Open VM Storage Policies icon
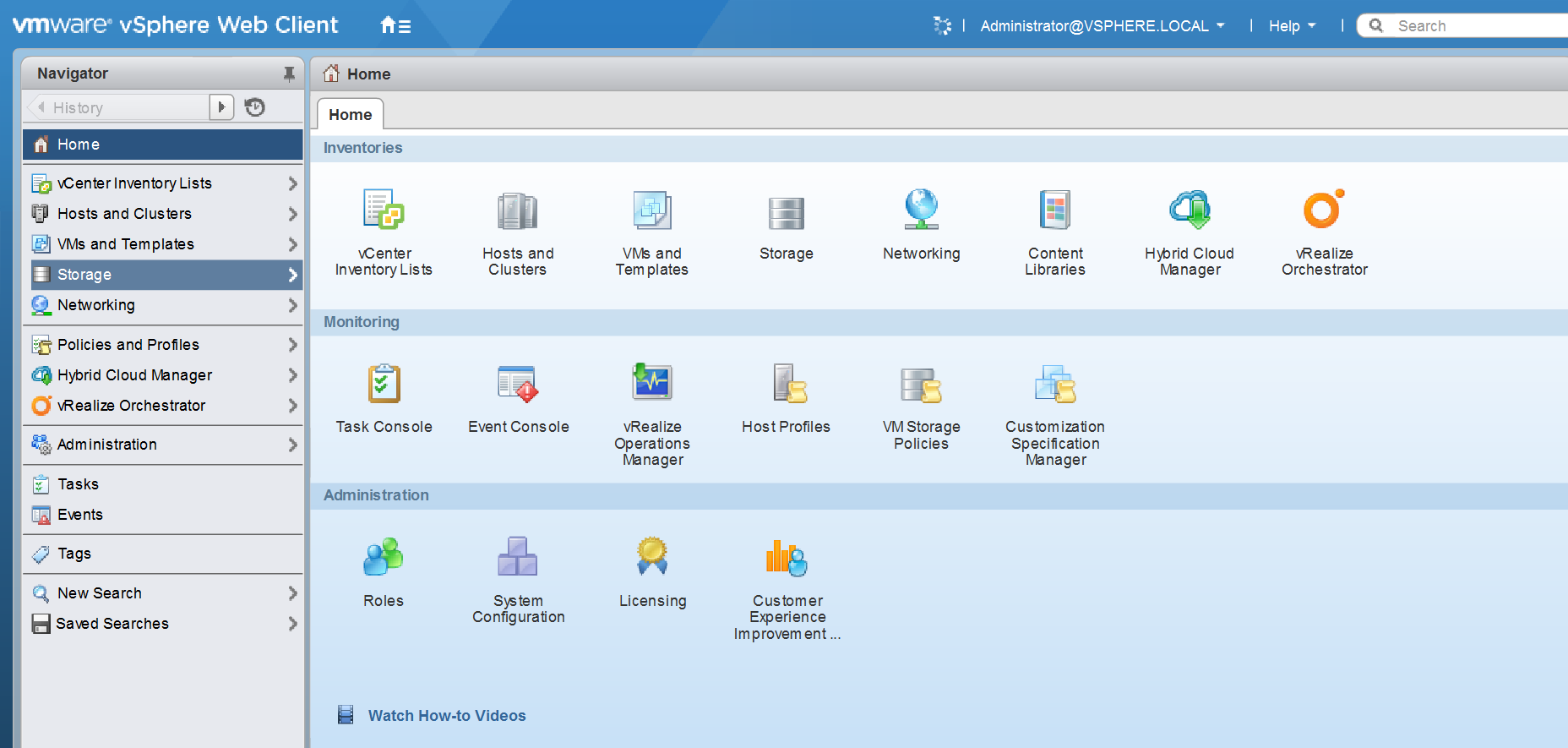 point(921,385)
